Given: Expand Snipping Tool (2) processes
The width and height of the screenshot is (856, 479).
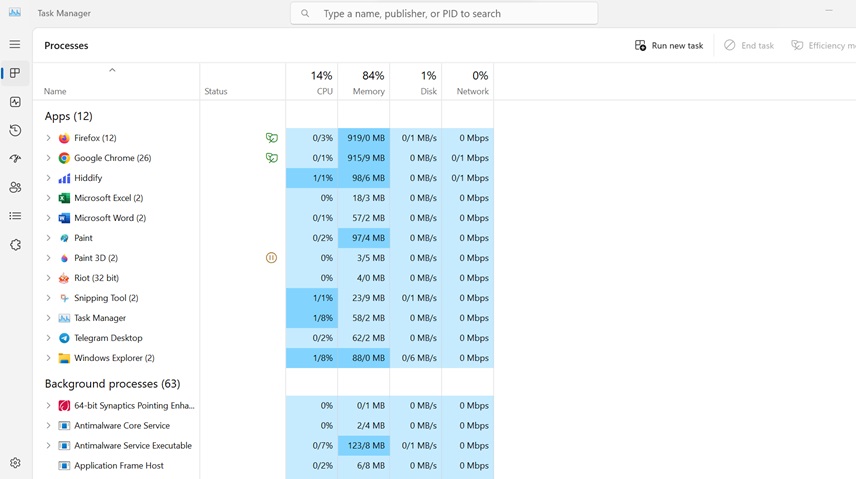Looking at the screenshot, I should tap(48, 298).
